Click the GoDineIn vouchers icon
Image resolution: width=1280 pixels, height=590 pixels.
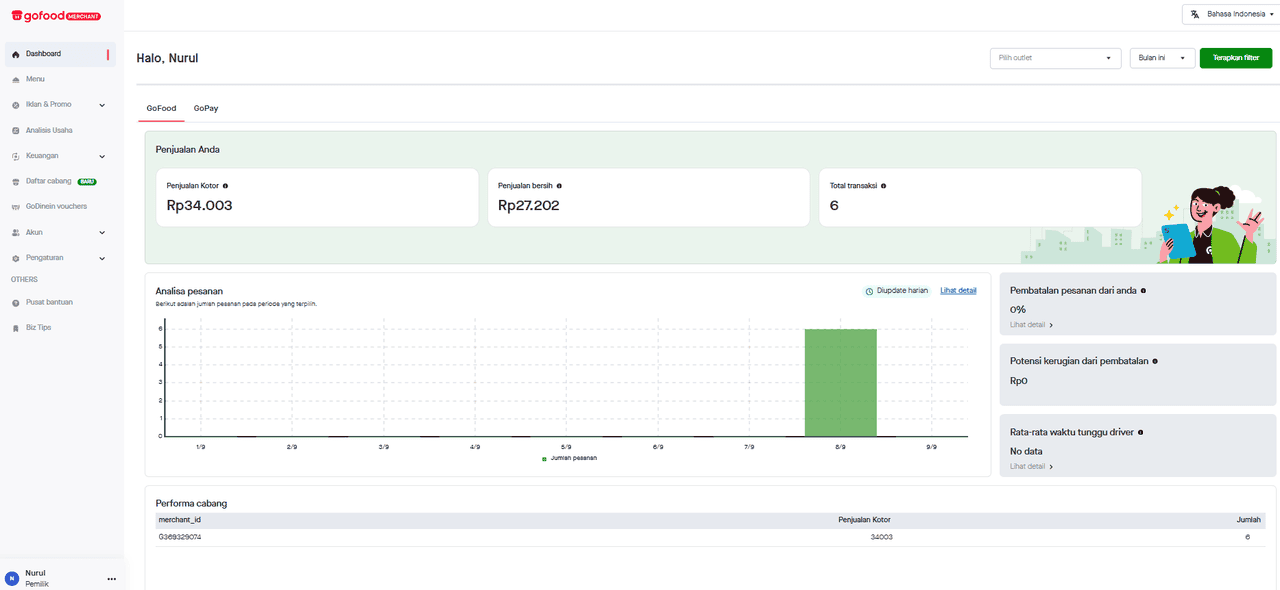pos(15,207)
